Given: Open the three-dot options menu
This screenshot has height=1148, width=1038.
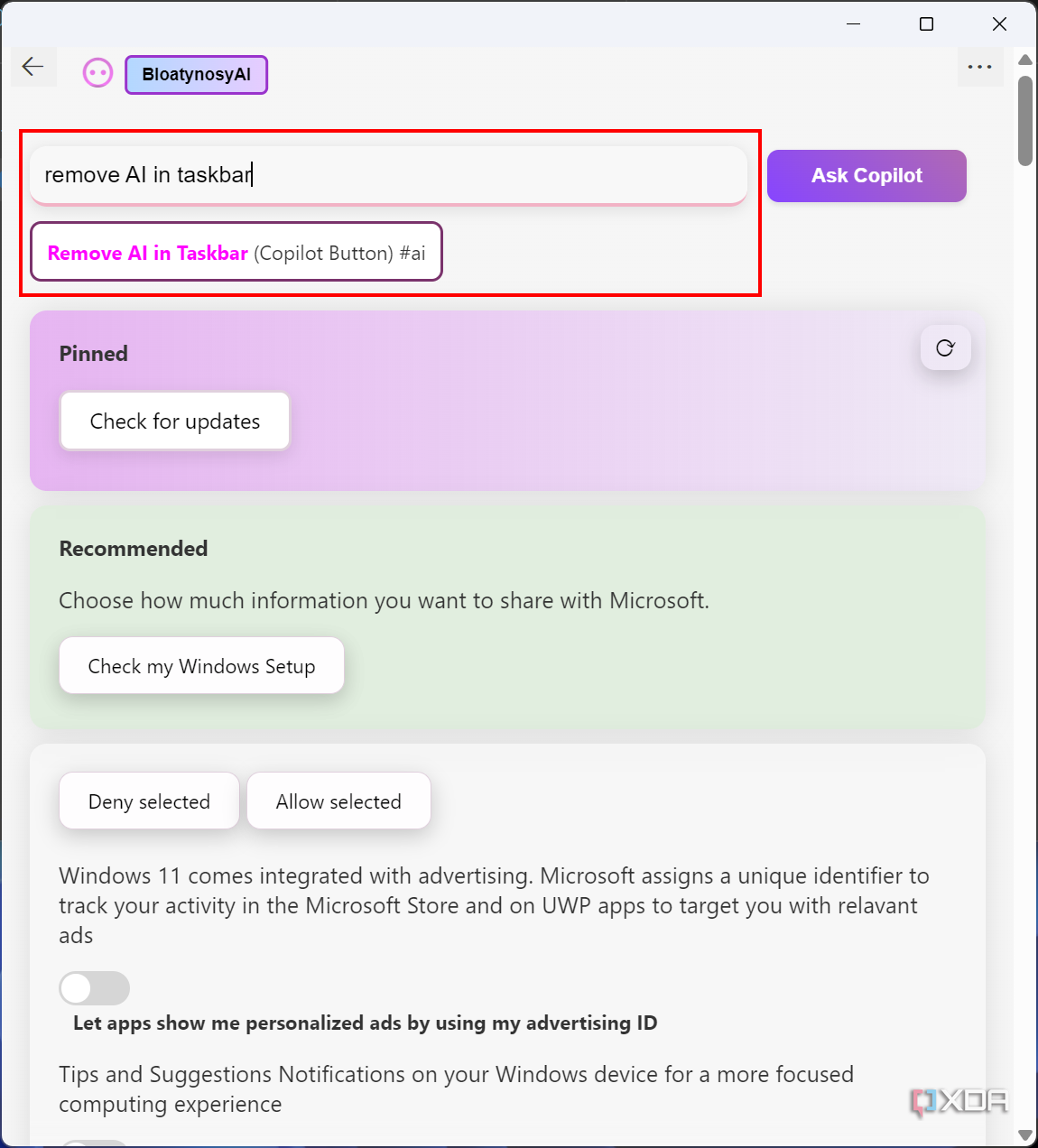Looking at the screenshot, I should coord(980,66).
